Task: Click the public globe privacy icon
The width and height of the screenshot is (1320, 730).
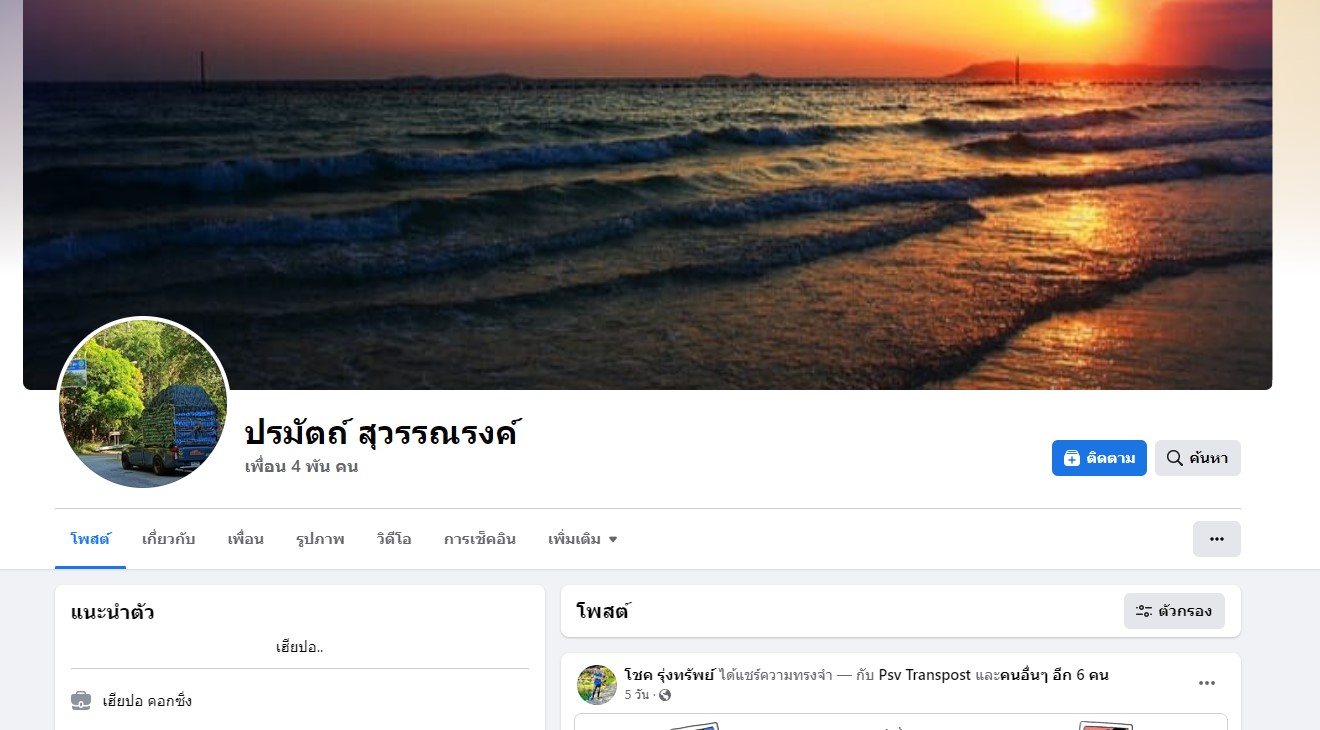Action: click(665, 695)
